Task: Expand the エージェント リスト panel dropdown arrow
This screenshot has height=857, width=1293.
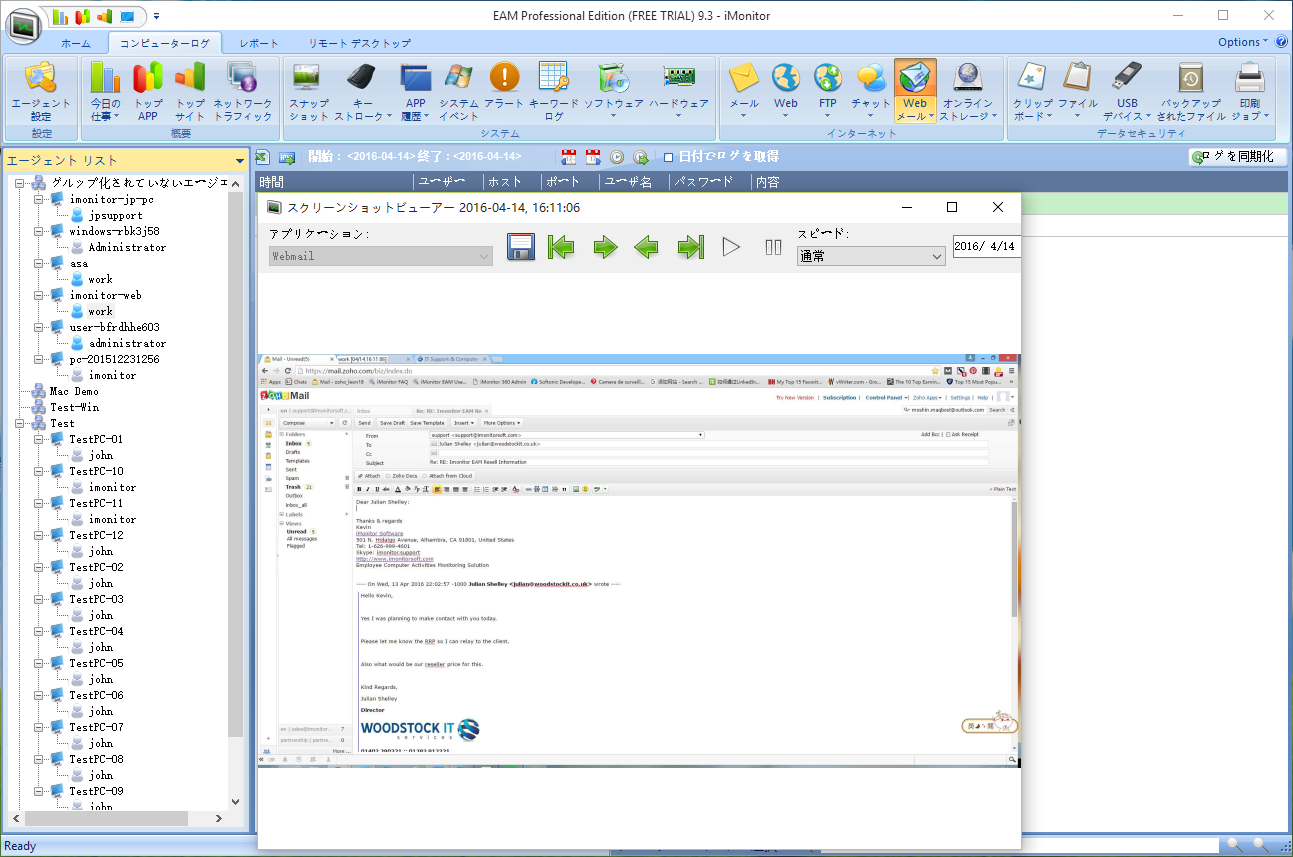Action: pos(239,161)
